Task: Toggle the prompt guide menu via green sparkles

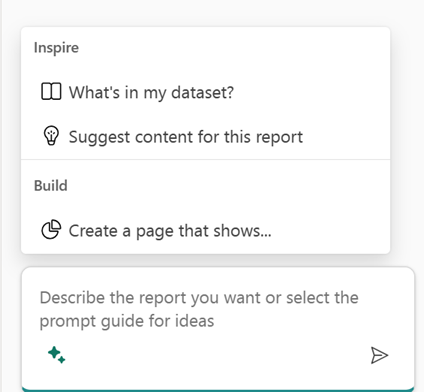Action: point(56,355)
